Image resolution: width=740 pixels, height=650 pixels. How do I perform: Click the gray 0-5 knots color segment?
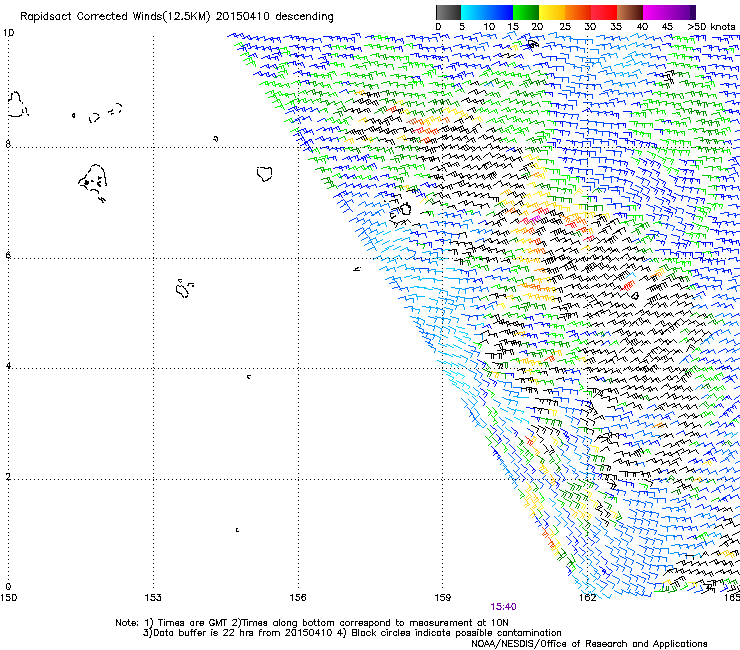coord(448,12)
